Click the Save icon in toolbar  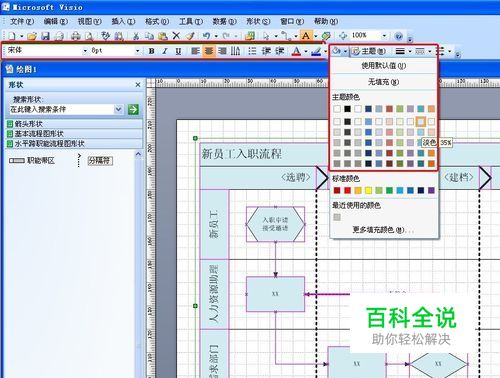pos(45,36)
